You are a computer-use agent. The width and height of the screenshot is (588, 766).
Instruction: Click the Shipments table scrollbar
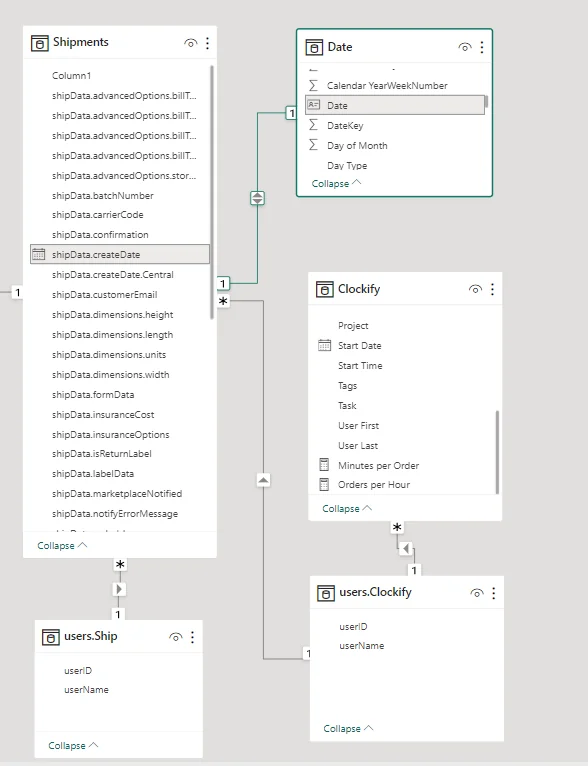[x=212, y=192]
